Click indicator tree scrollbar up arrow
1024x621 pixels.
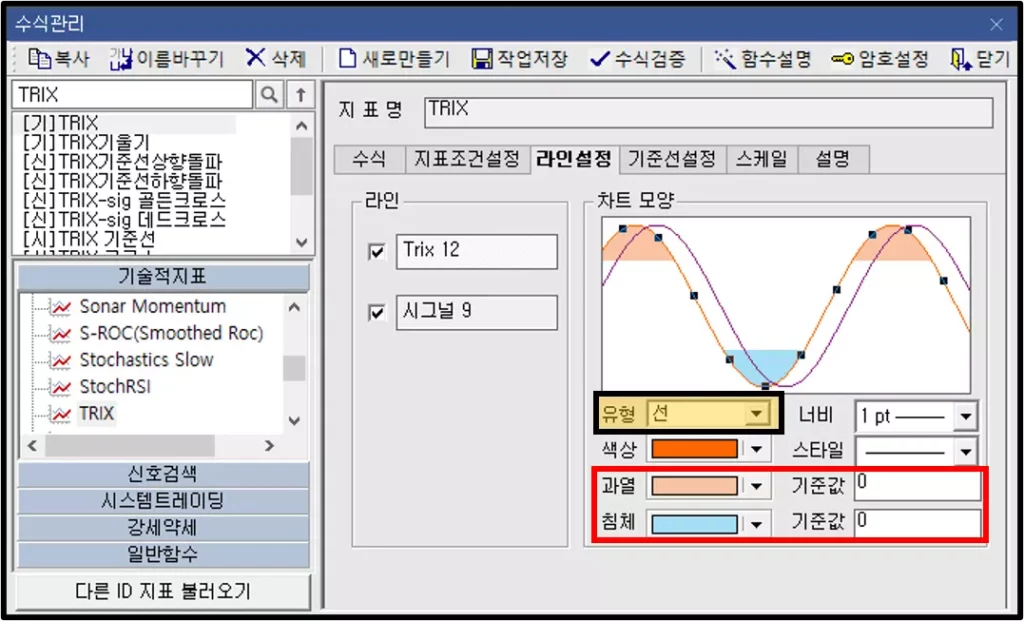pos(295,306)
